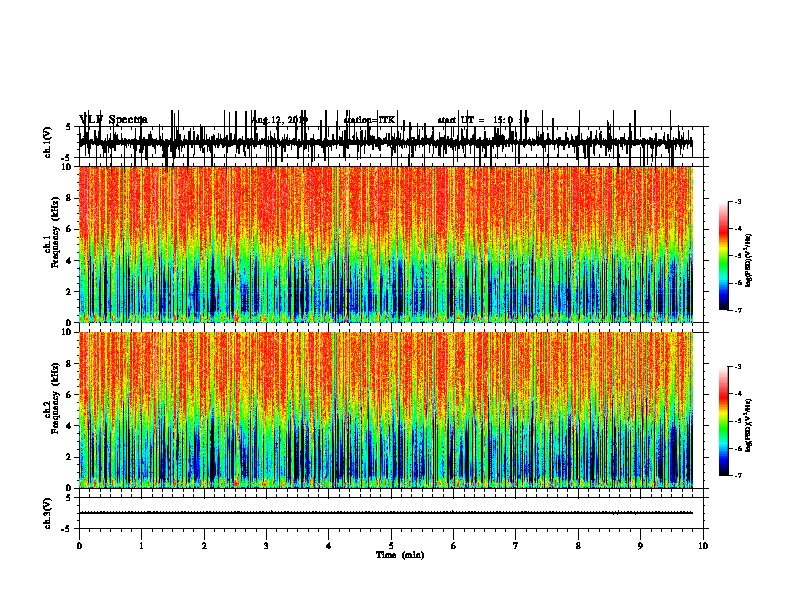Click the ch.2 color bar unit label

pos(749,425)
